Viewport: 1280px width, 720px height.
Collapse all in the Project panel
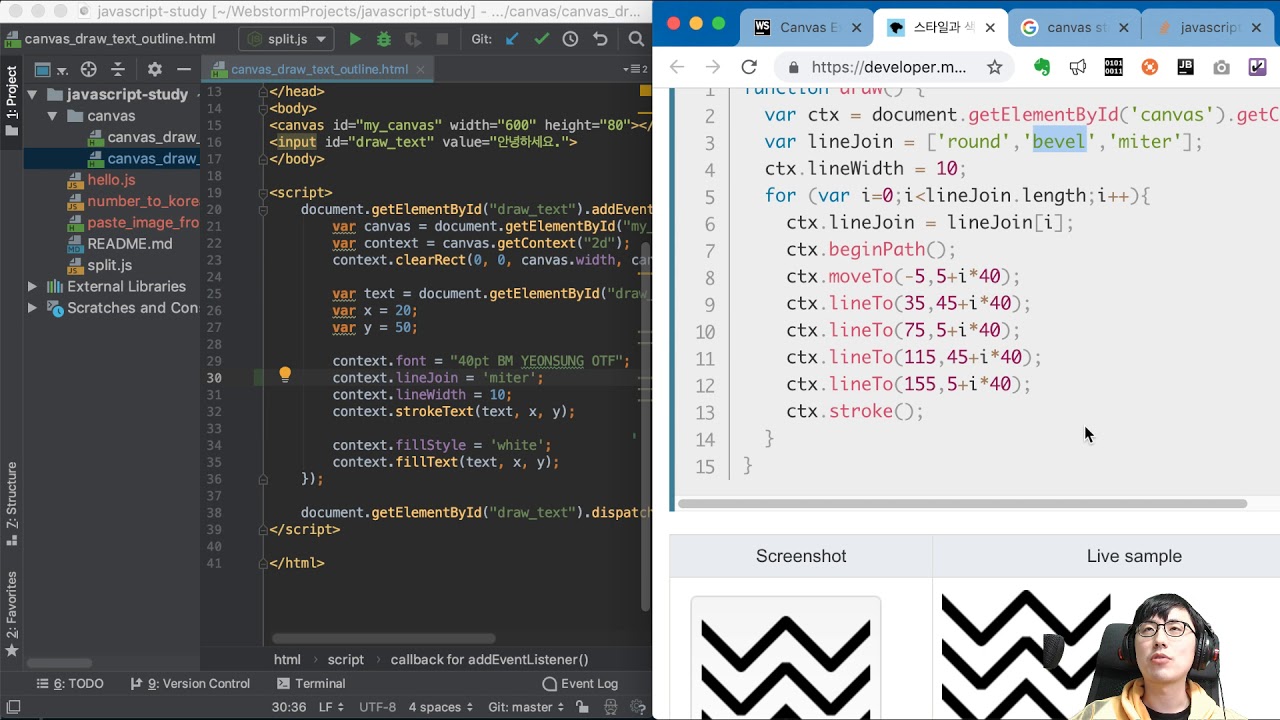tap(118, 69)
